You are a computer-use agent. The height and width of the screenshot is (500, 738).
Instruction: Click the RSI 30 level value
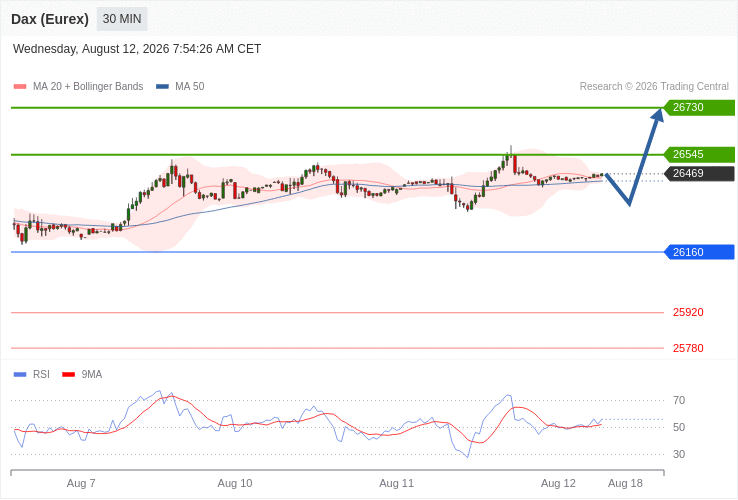point(679,454)
